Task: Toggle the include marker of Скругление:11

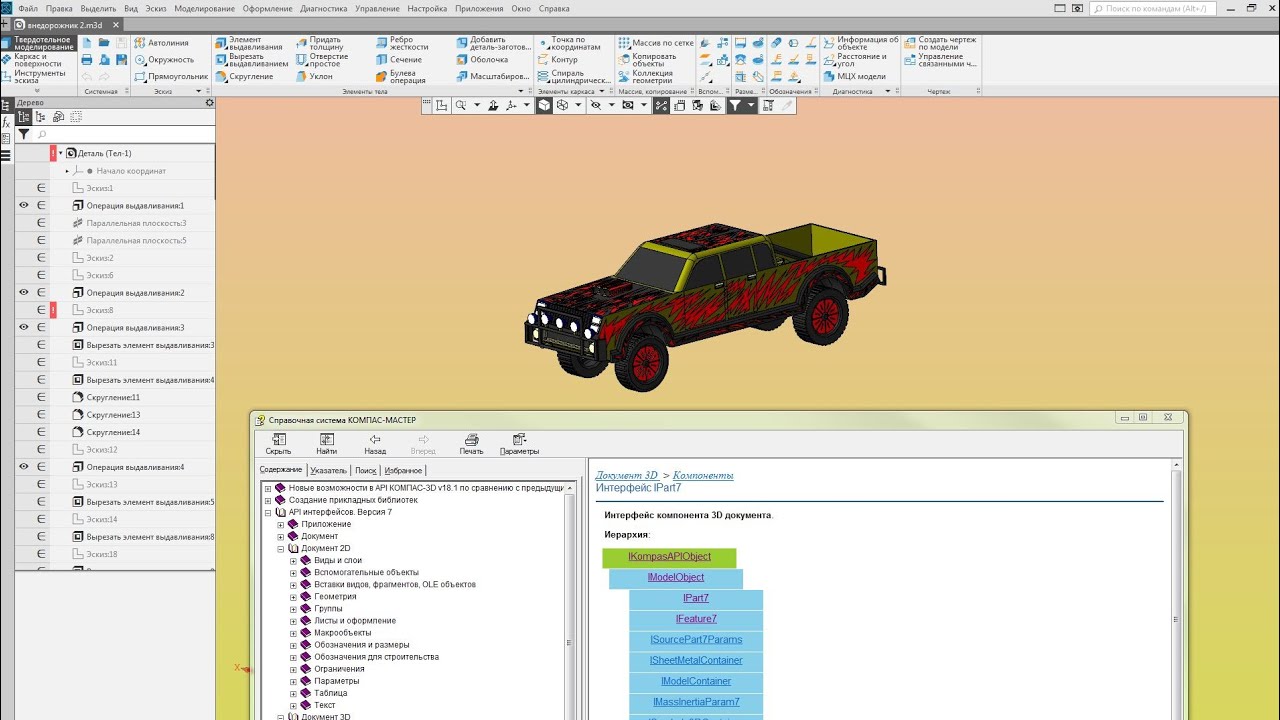Action: click(x=42, y=397)
